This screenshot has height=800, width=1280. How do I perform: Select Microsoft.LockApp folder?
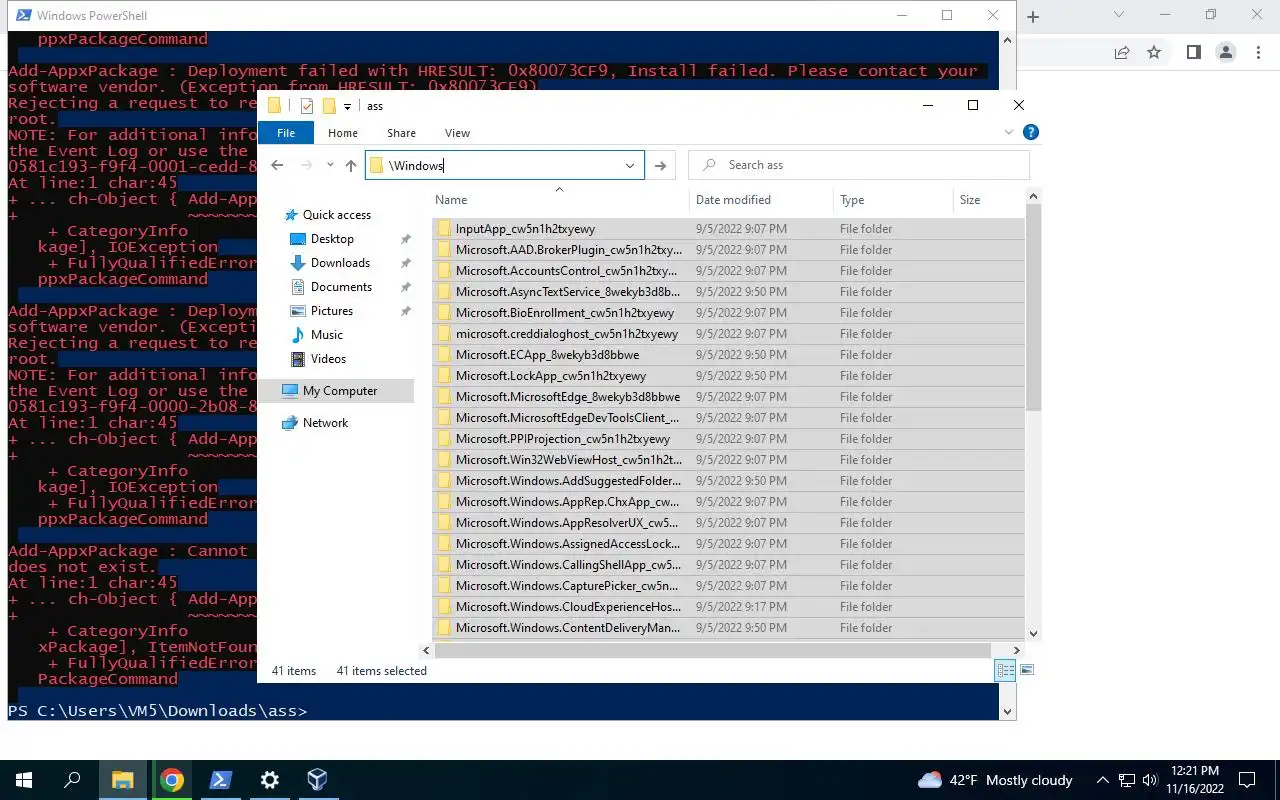[x=728, y=376]
